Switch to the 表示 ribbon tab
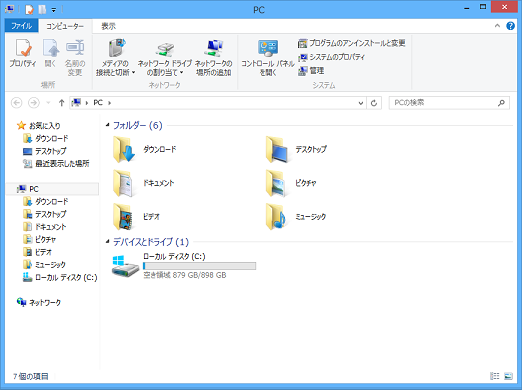 [108, 26]
